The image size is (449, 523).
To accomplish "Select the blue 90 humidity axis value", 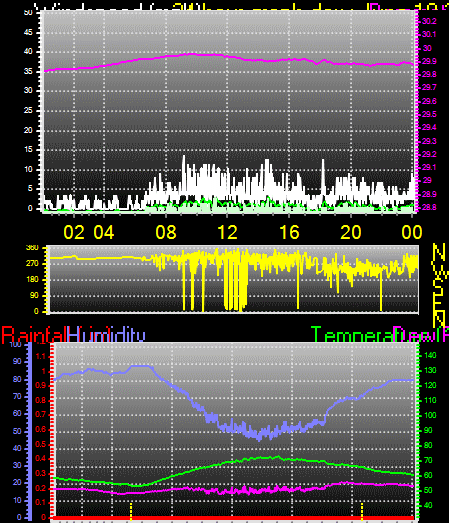I will tap(17, 362).
